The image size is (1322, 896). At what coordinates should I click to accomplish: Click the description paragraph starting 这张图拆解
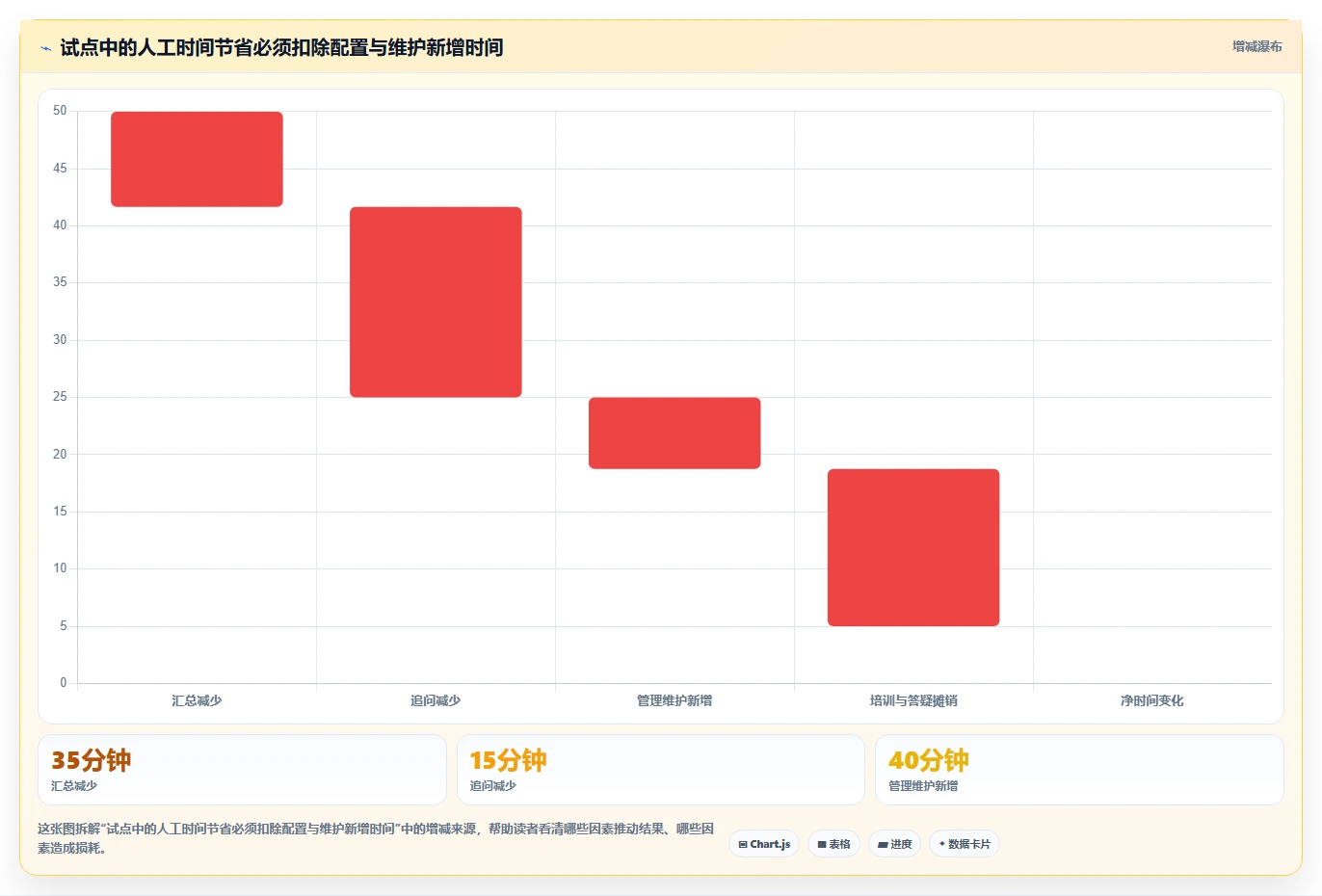[376, 838]
